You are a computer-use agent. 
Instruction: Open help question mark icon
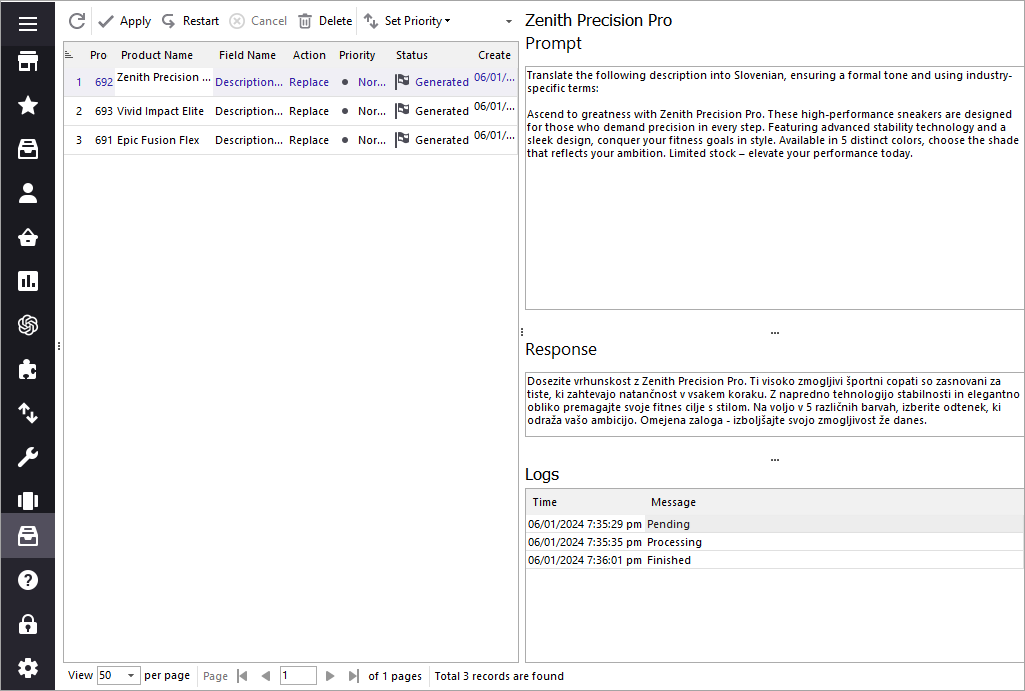[x=27, y=580]
